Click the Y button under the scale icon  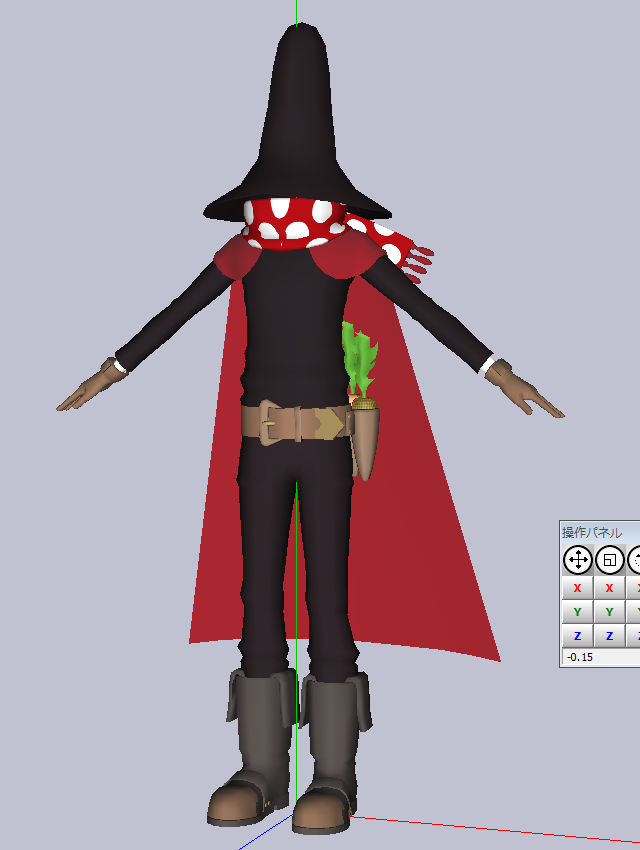(609, 612)
